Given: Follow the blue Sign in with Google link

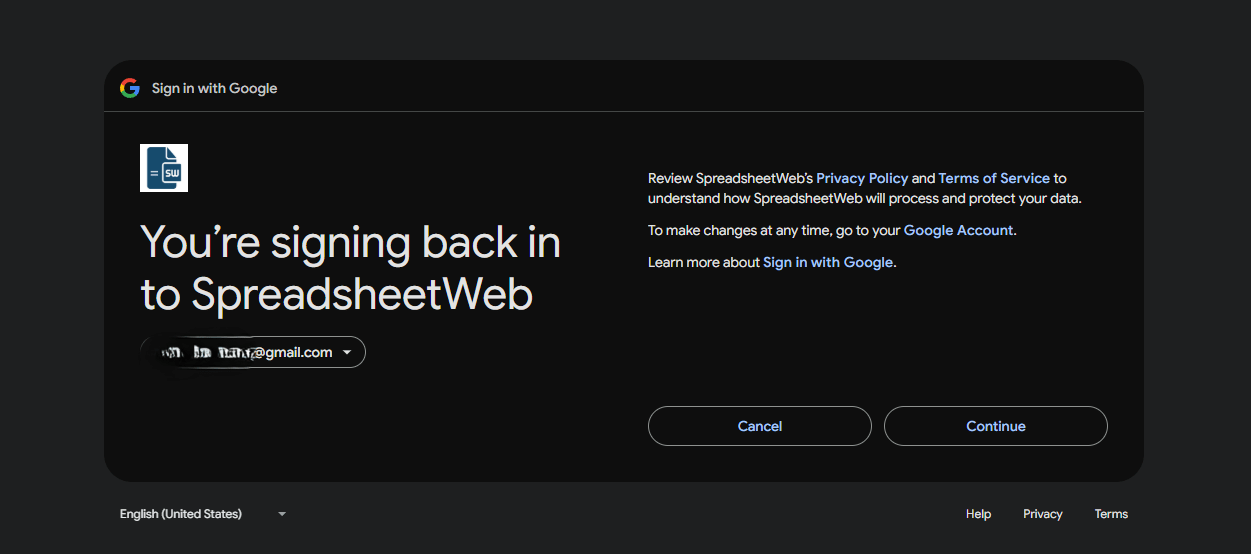Looking at the screenshot, I should click(828, 262).
